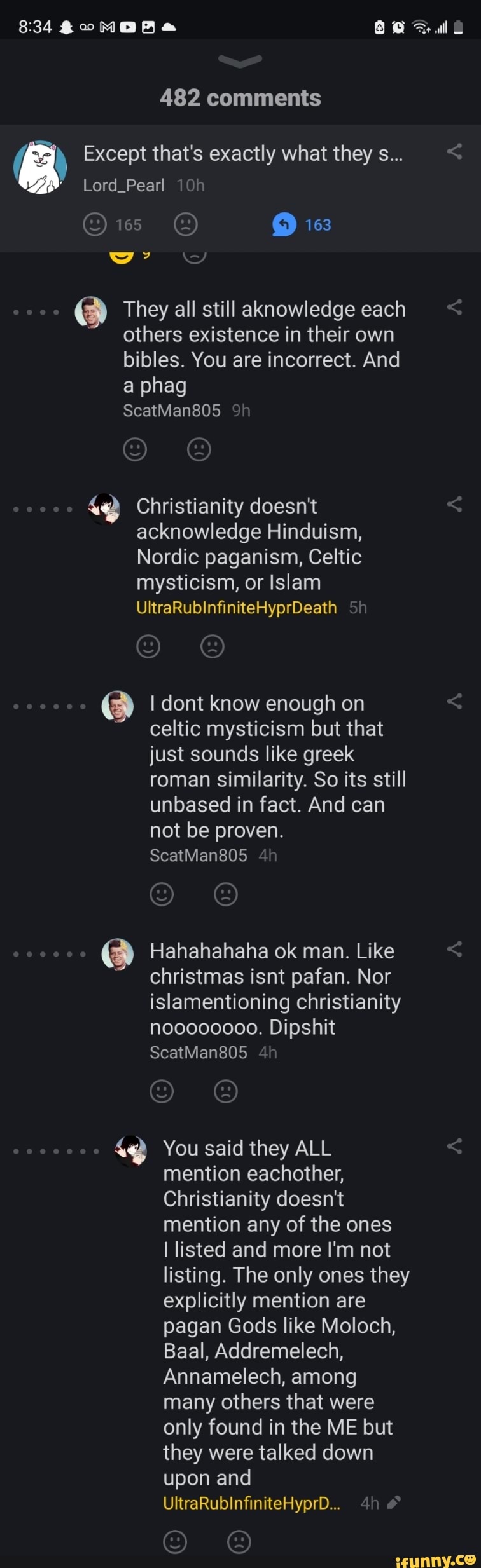Open the 163 replies under Lord_Pearl's comment
The width and height of the screenshot is (481, 1568).
(x=302, y=224)
